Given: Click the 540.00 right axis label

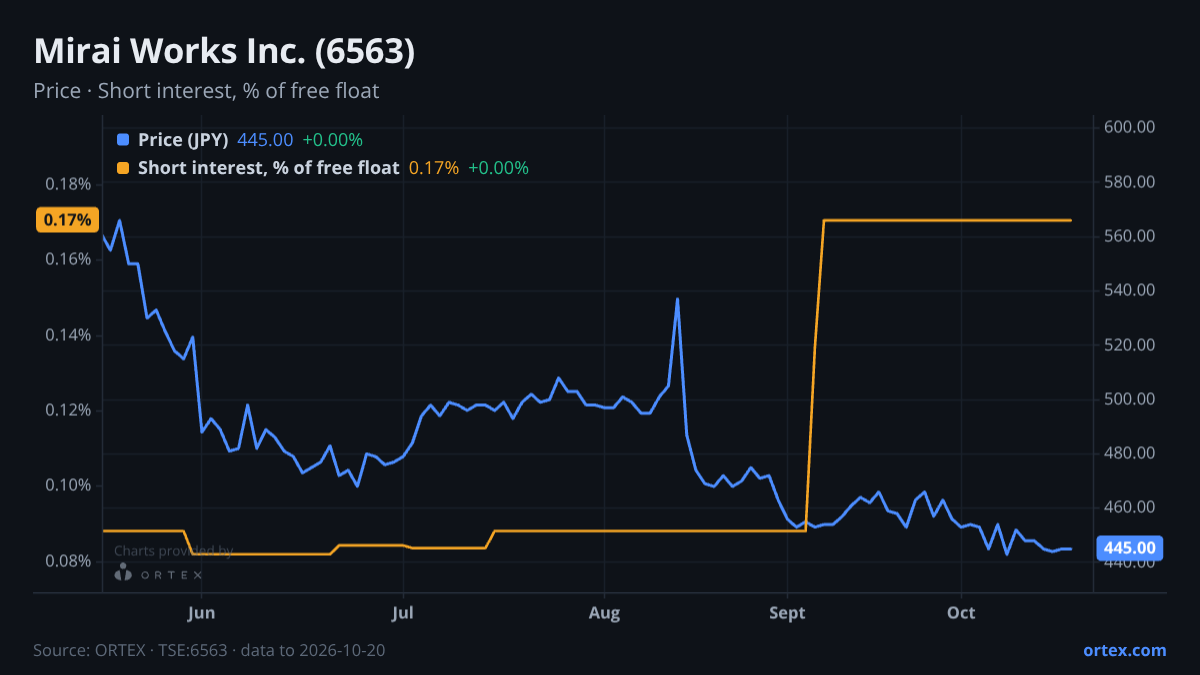Looking at the screenshot, I should pyautogui.click(x=1130, y=290).
